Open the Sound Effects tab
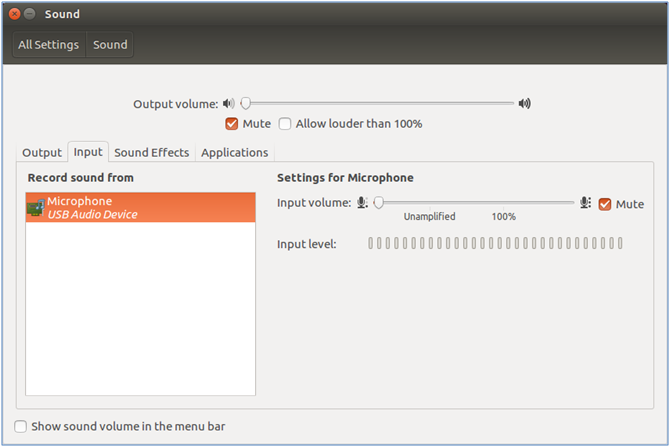The width and height of the screenshot is (671, 447). pos(152,153)
